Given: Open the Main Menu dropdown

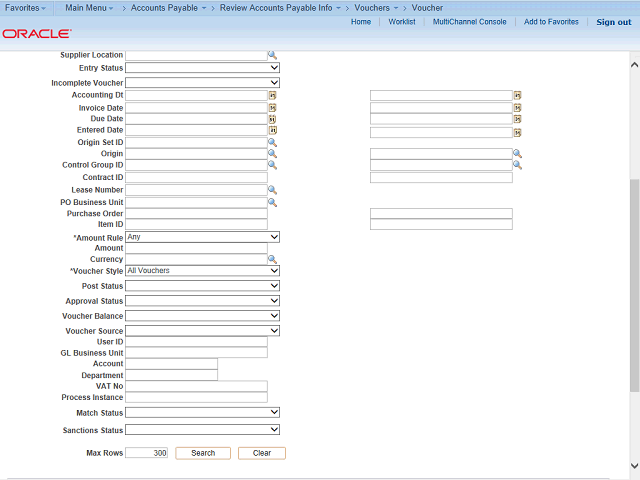Looking at the screenshot, I should tap(89, 8).
